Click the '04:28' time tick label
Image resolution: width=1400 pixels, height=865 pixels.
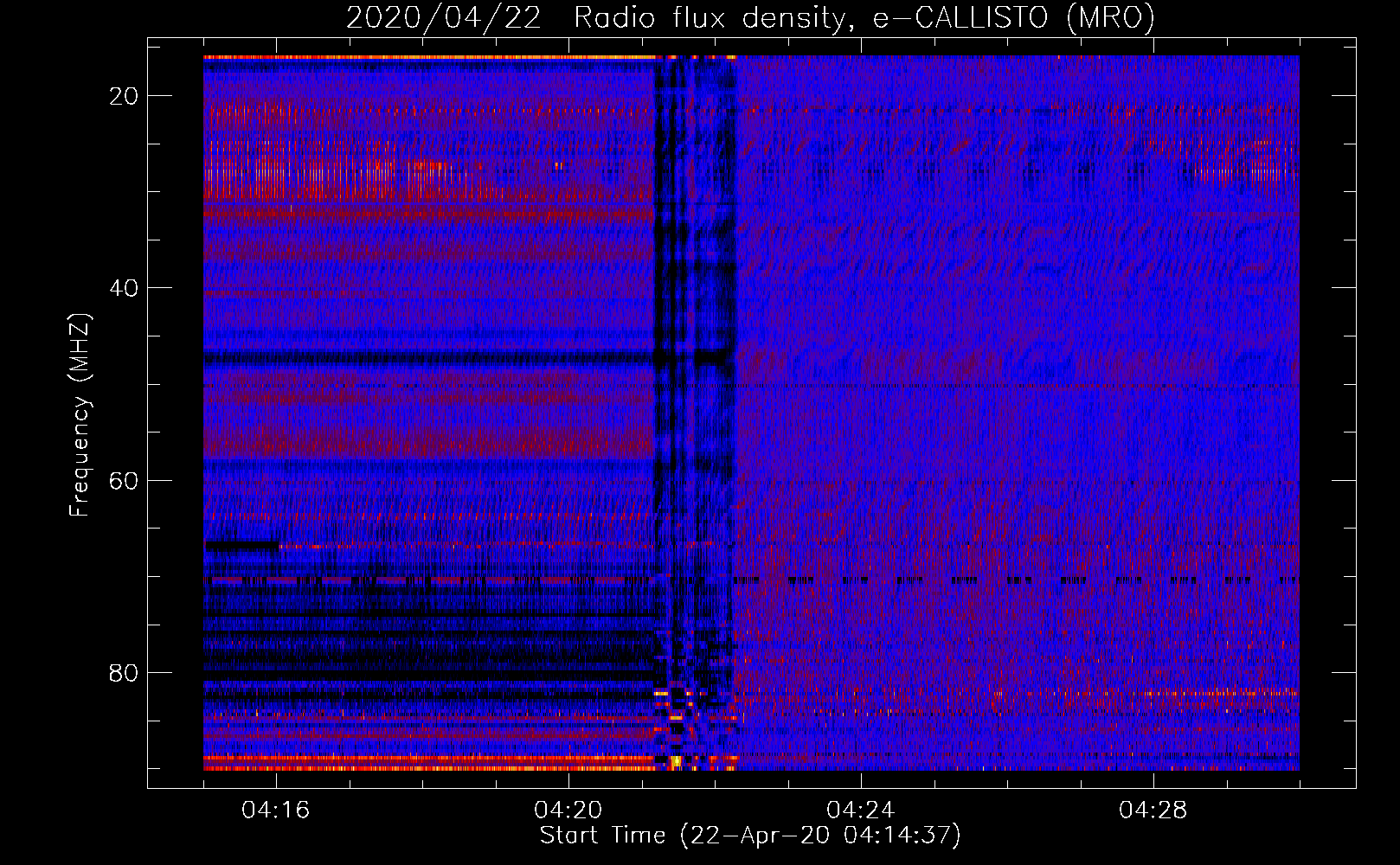click(x=1153, y=811)
